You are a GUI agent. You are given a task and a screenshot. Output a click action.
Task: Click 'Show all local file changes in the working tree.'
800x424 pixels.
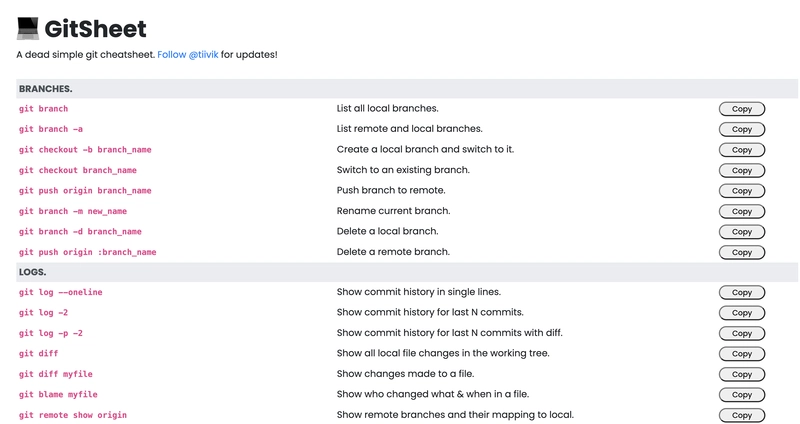point(443,353)
